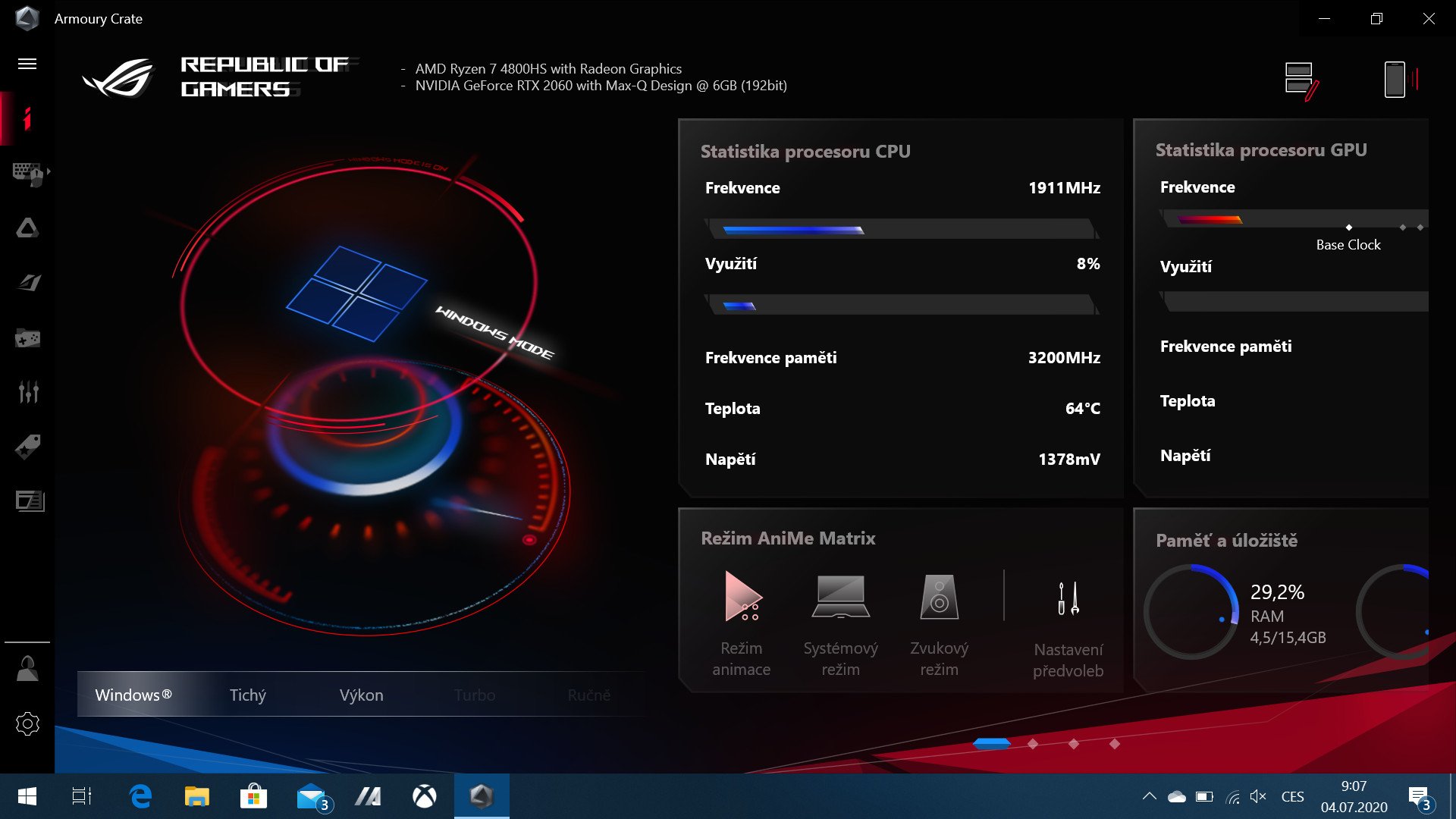Click the CPU Využití usage bar
Screen dimensions: 1456x819
[901, 305]
